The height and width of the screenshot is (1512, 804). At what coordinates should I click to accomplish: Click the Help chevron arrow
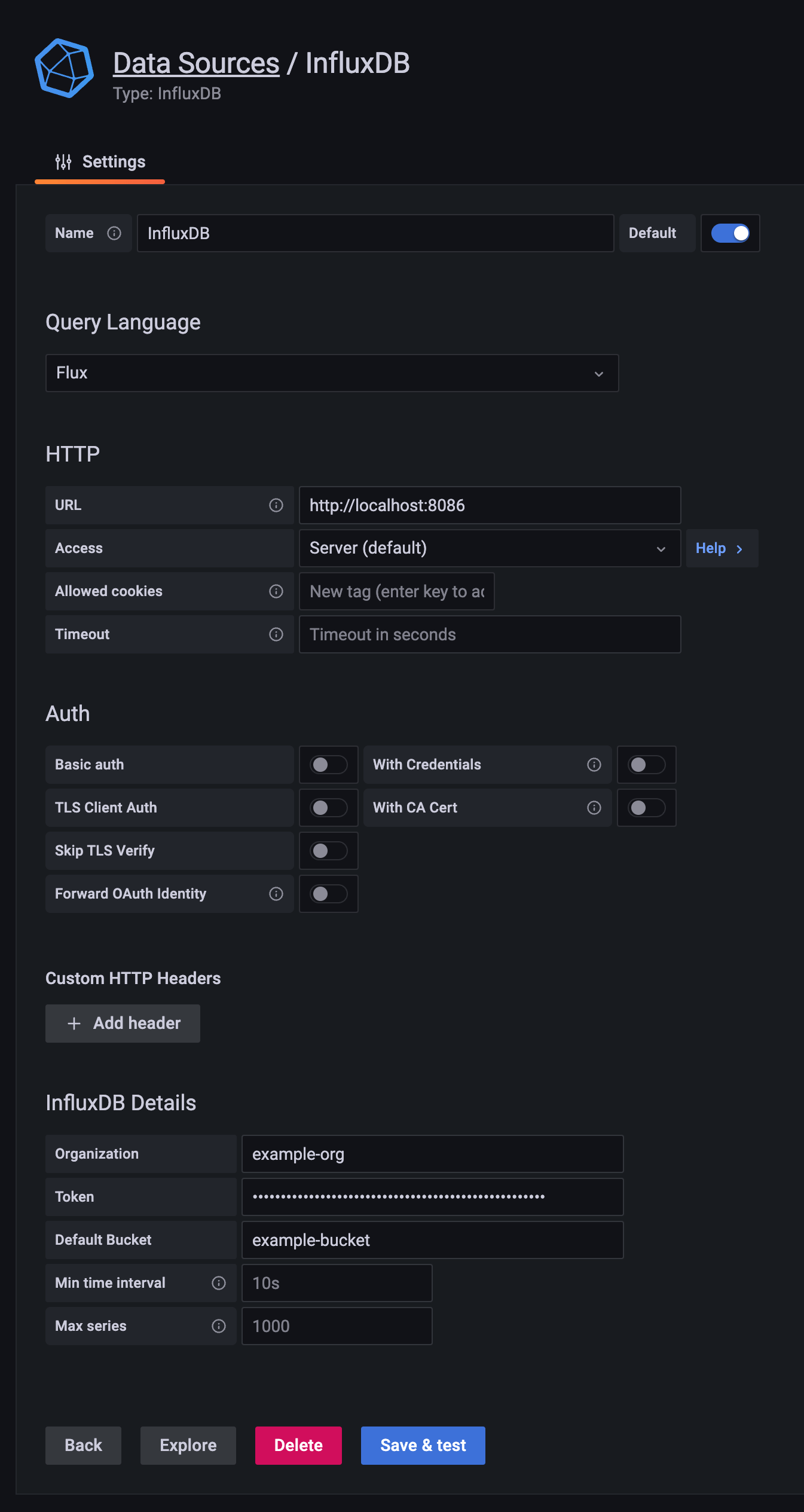[x=739, y=549]
